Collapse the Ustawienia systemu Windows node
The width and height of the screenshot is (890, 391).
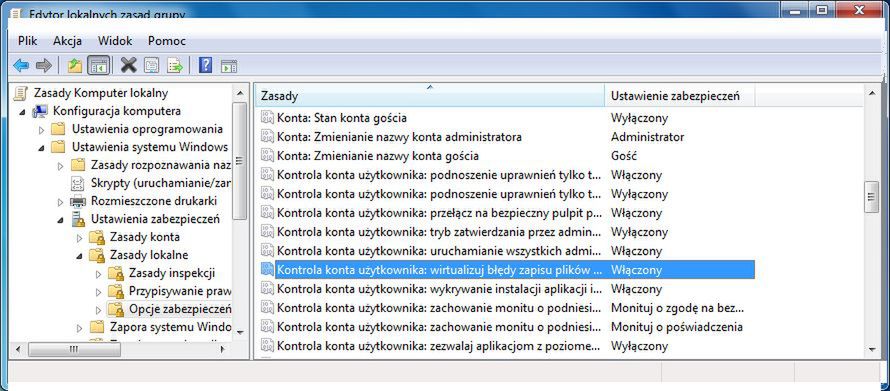click(41, 148)
